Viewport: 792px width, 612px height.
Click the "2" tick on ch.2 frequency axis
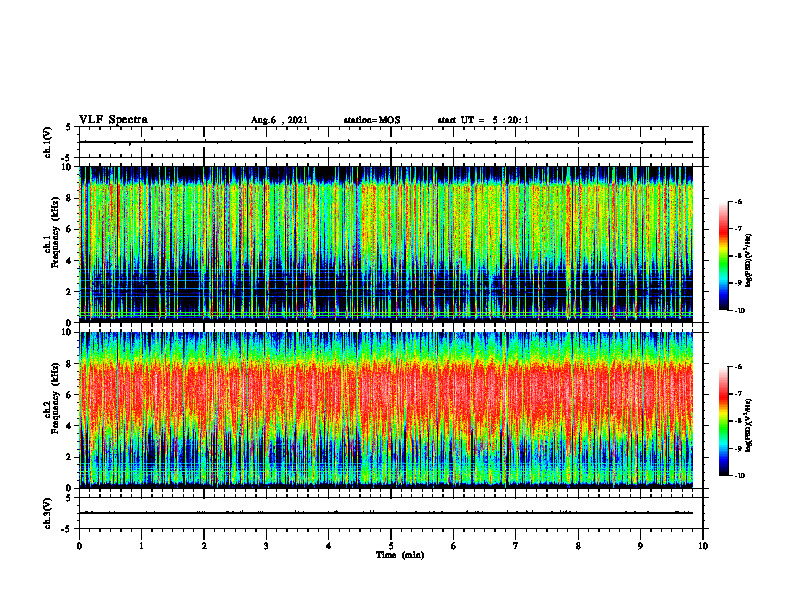pyautogui.click(x=70, y=457)
